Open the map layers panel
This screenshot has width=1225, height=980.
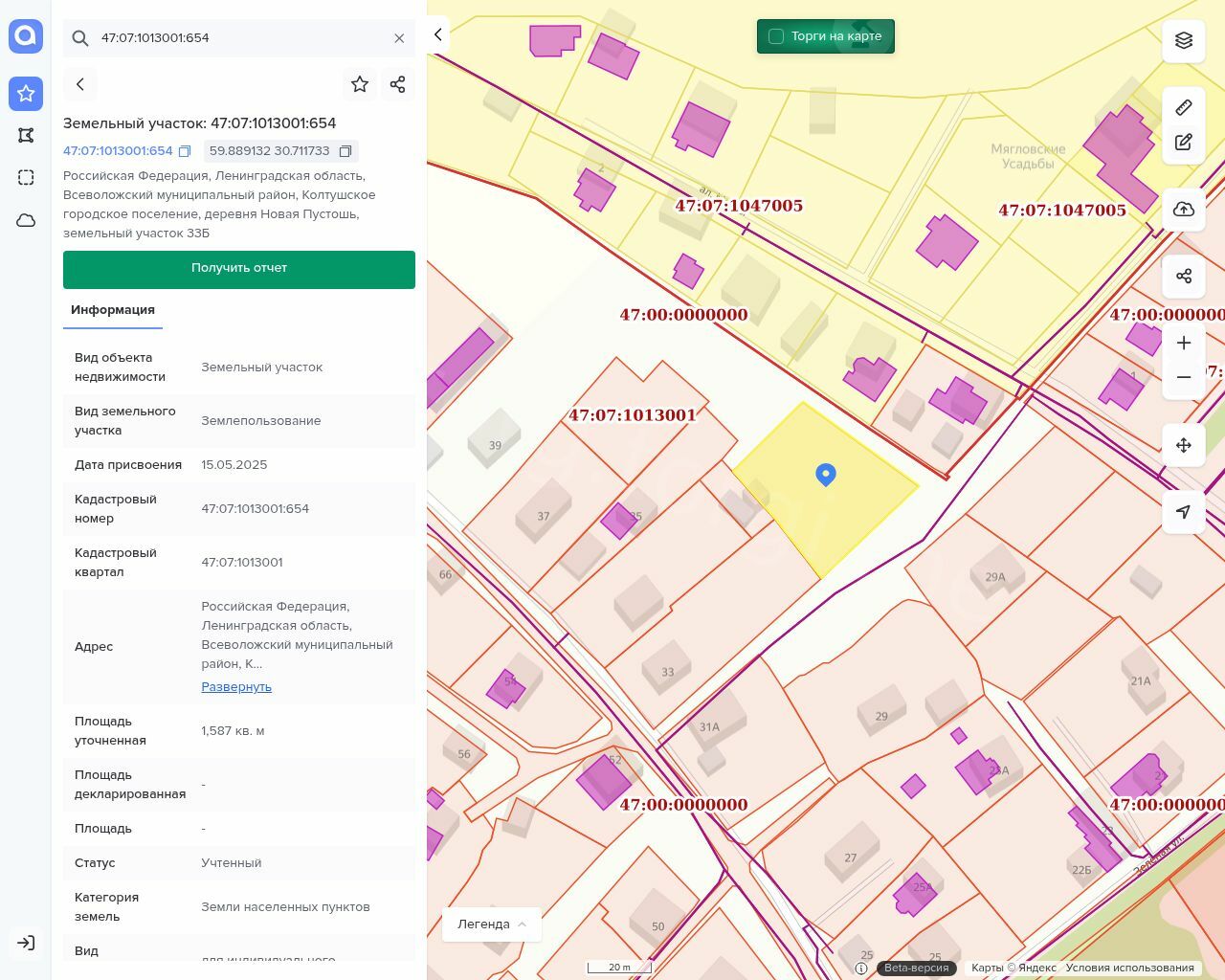coord(1184,40)
